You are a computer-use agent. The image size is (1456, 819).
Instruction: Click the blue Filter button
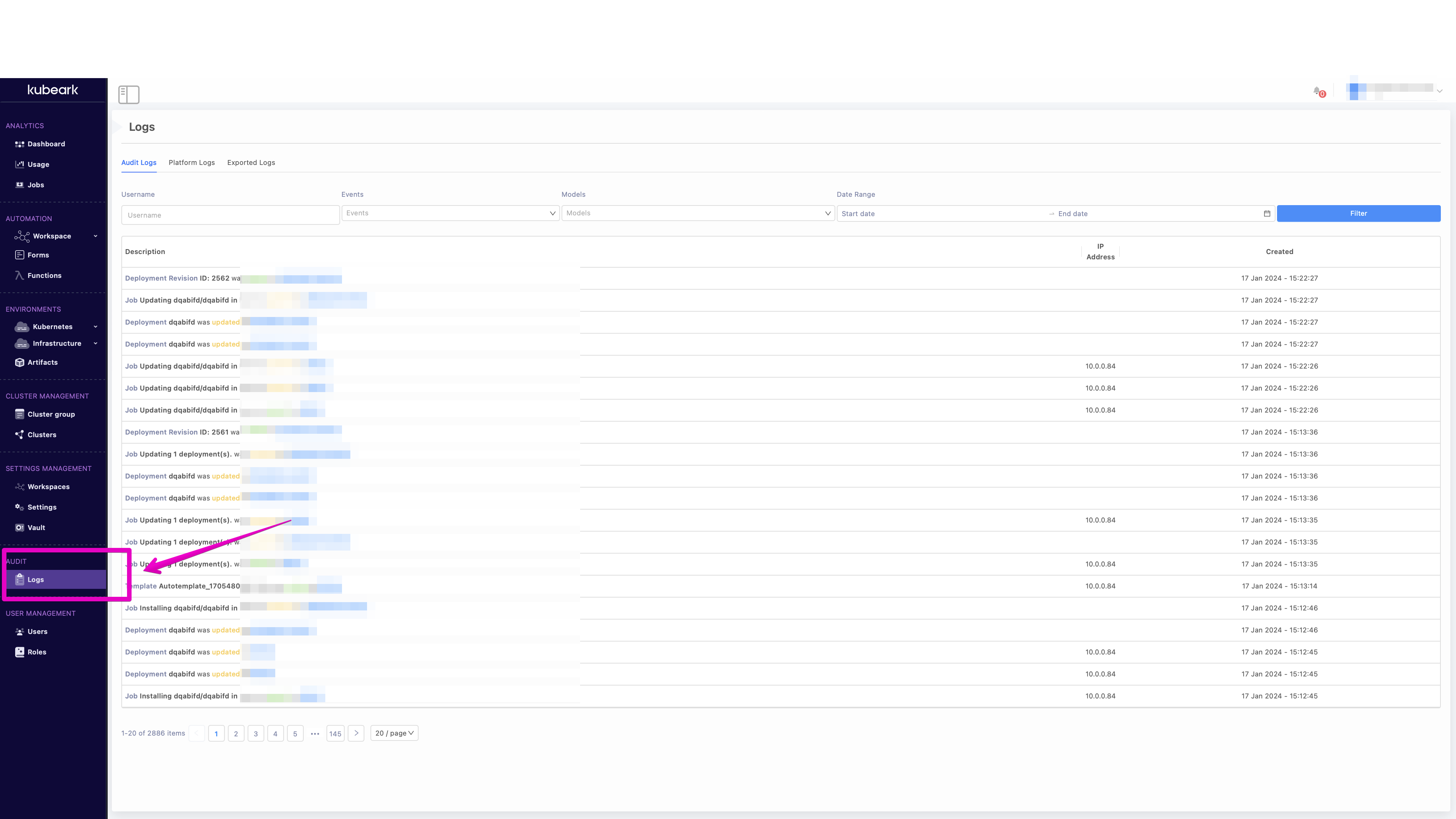(1358, 213)
